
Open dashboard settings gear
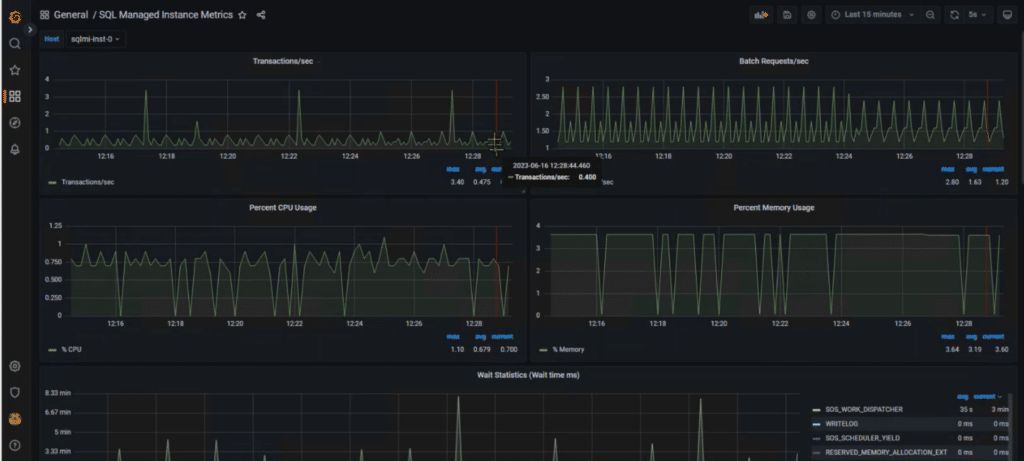(812, 15)
